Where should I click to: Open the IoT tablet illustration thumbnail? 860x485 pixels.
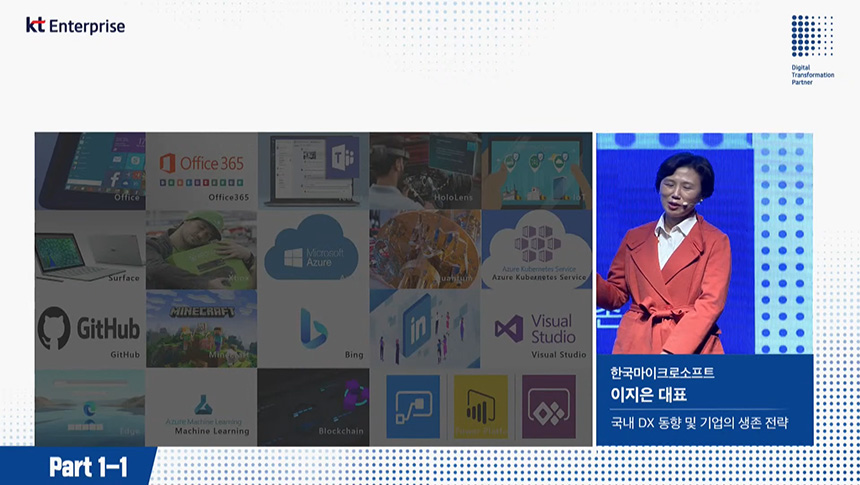coord(537,171)
